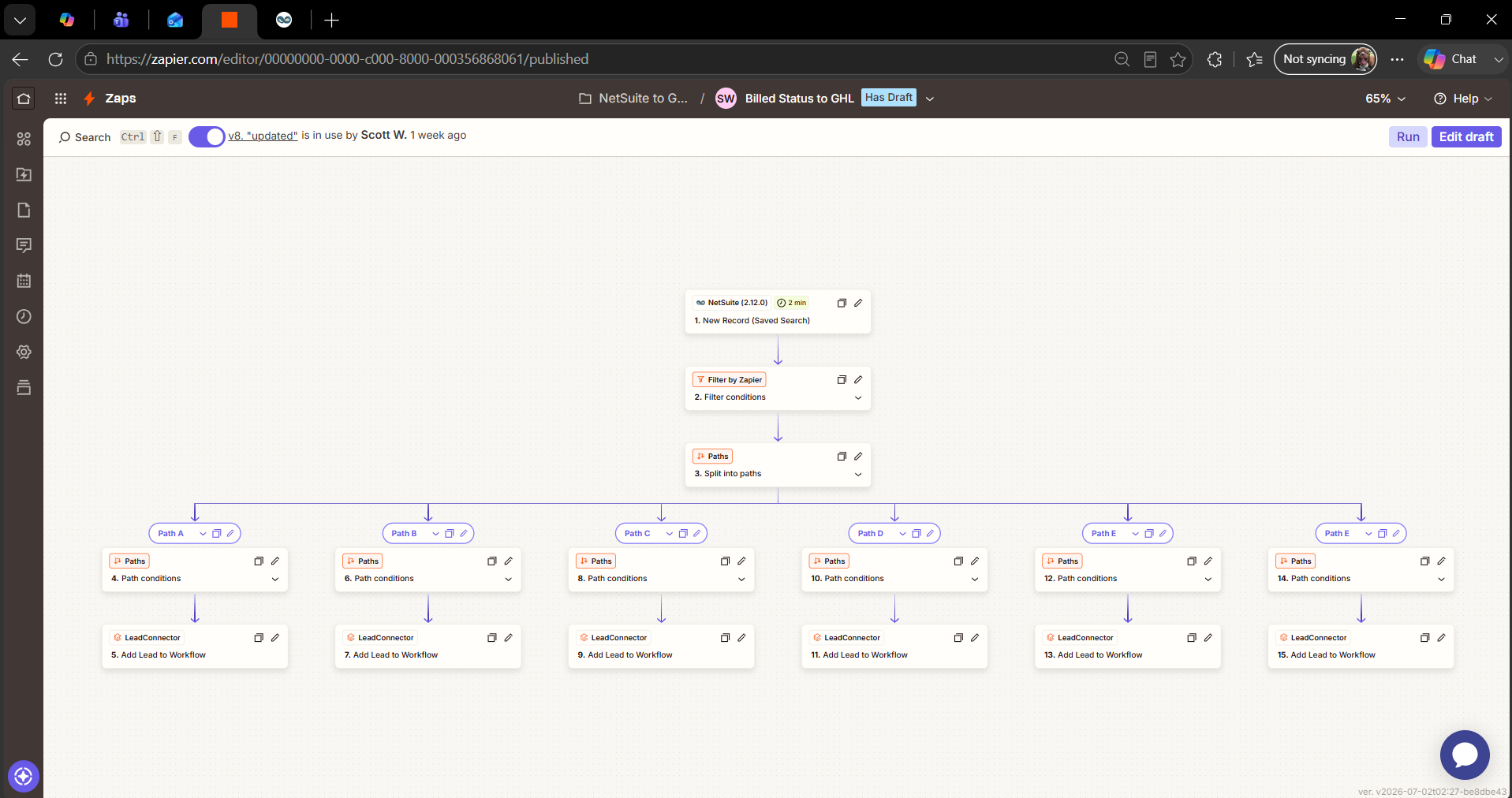The width and height of the screenshot is (1512, 798).
Task: Click the copy icon on step 10 Path conditions
Action: [x=958, y=561]
